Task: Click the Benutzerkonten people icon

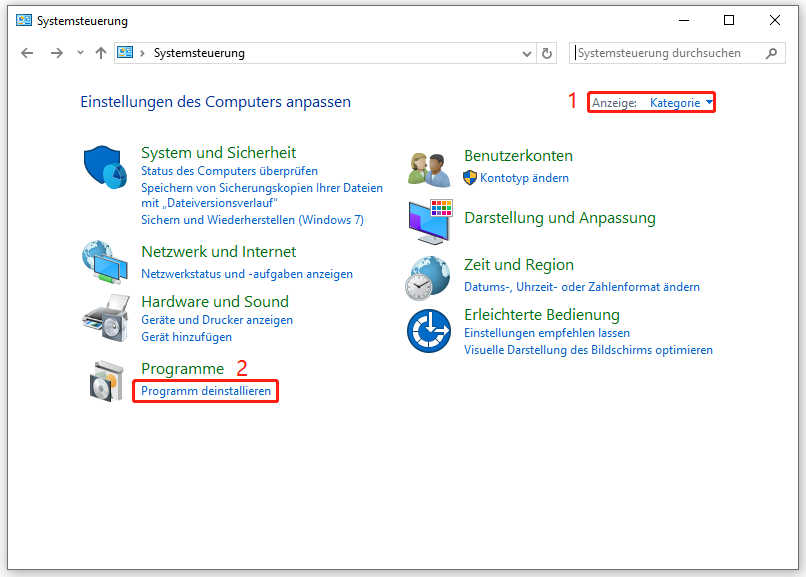Action: coord(429,167)
